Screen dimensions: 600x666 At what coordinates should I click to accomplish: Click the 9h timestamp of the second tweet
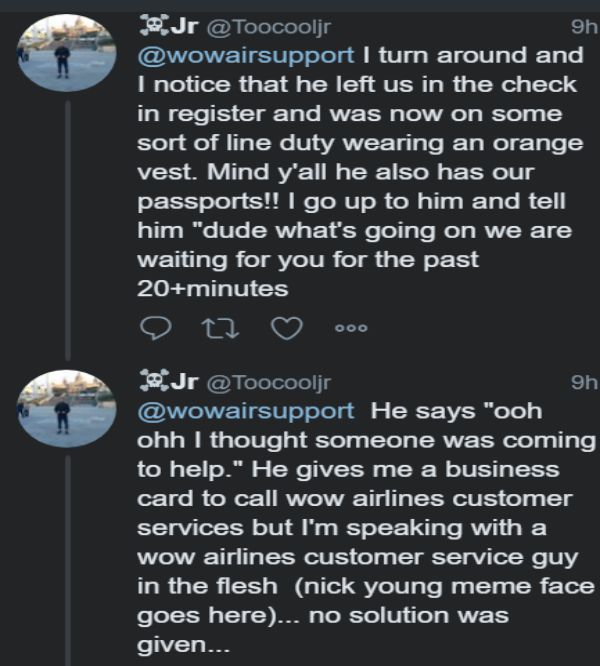pyautogui.click(x=582, y=381)
